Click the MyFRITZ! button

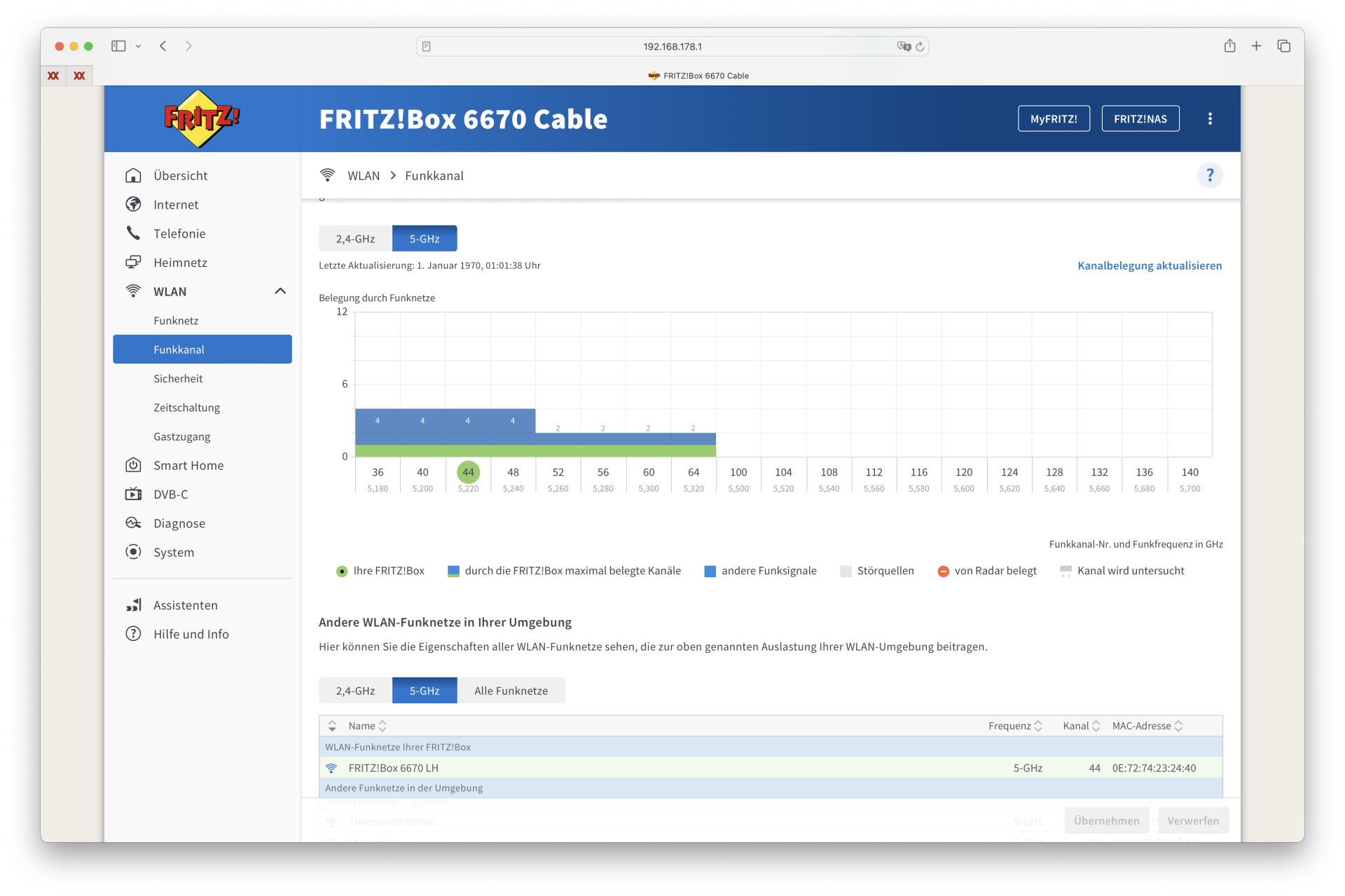point(1054,118)
